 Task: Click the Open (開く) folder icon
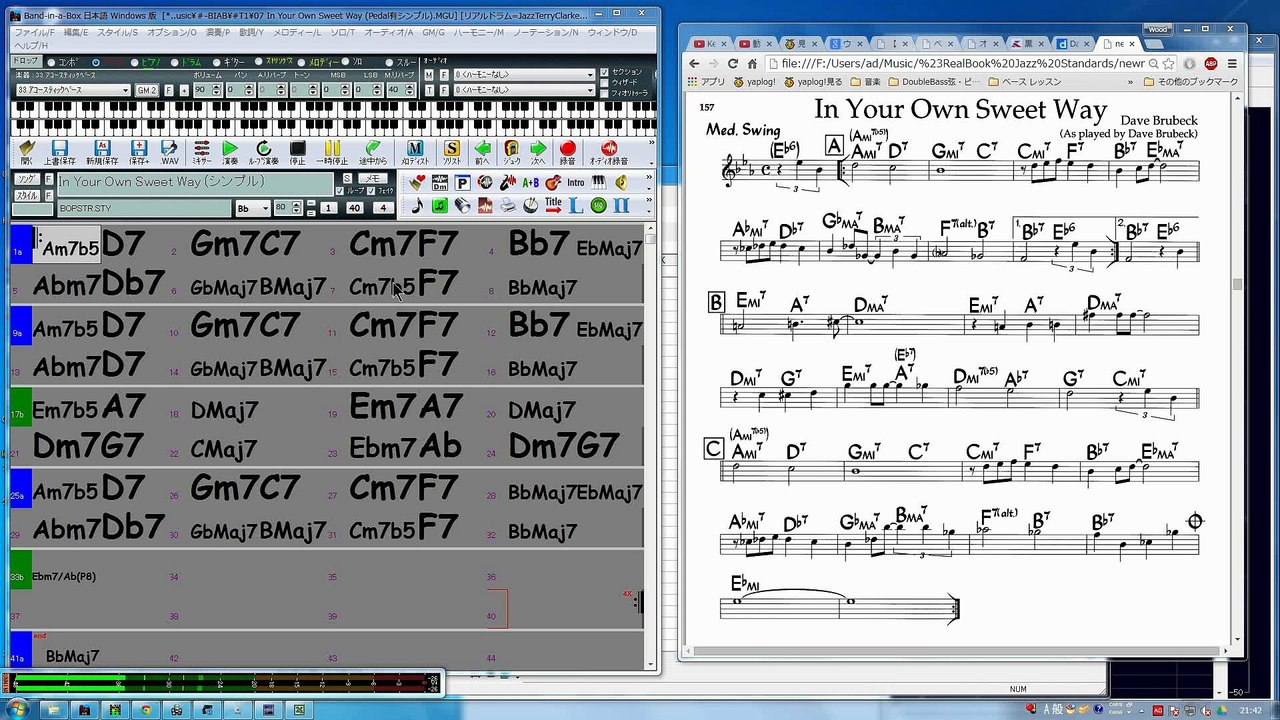point(27,152)
